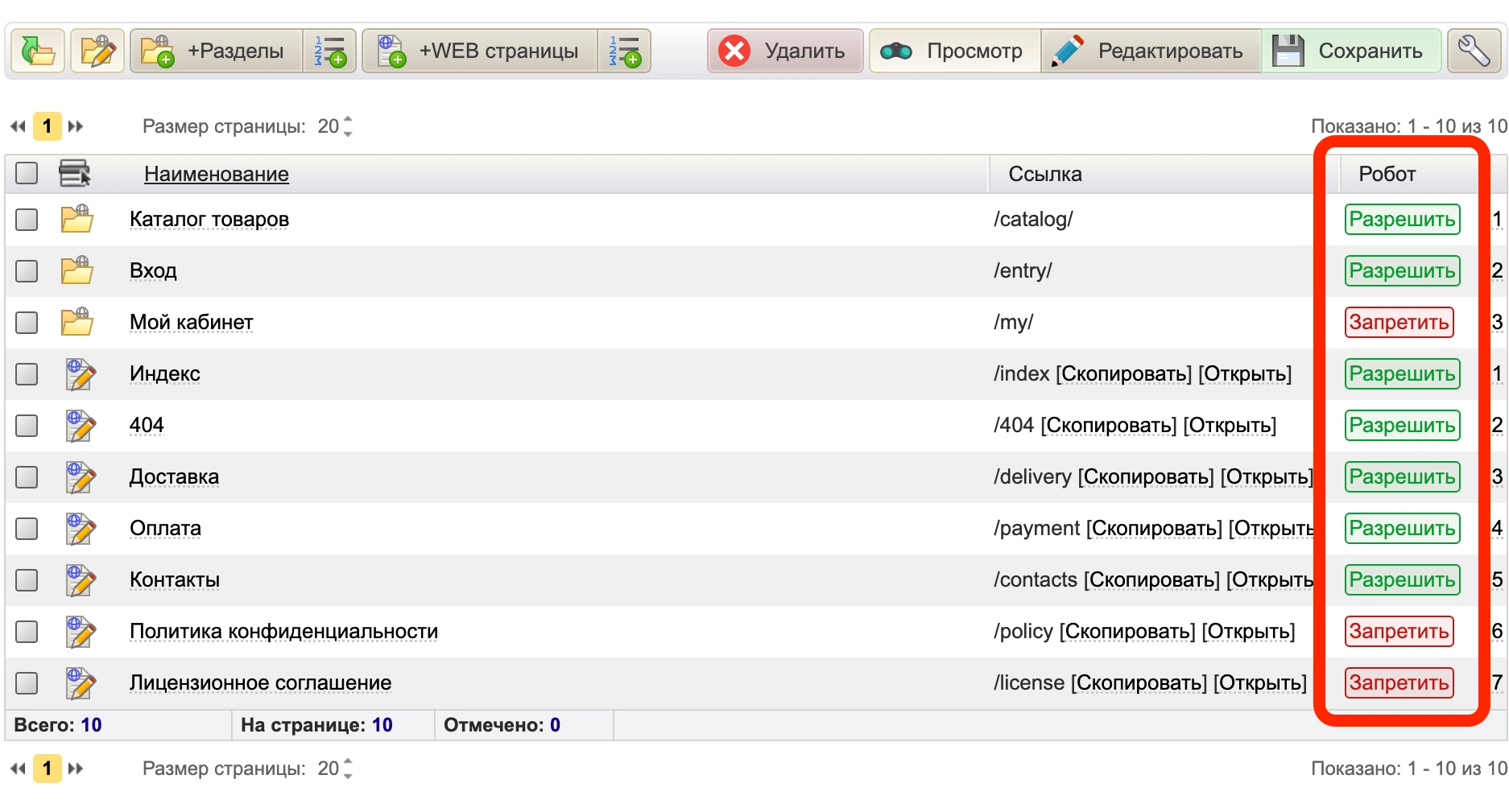
Task: Click the Индекс page edit icon
Action: click(x=81, y=374)
